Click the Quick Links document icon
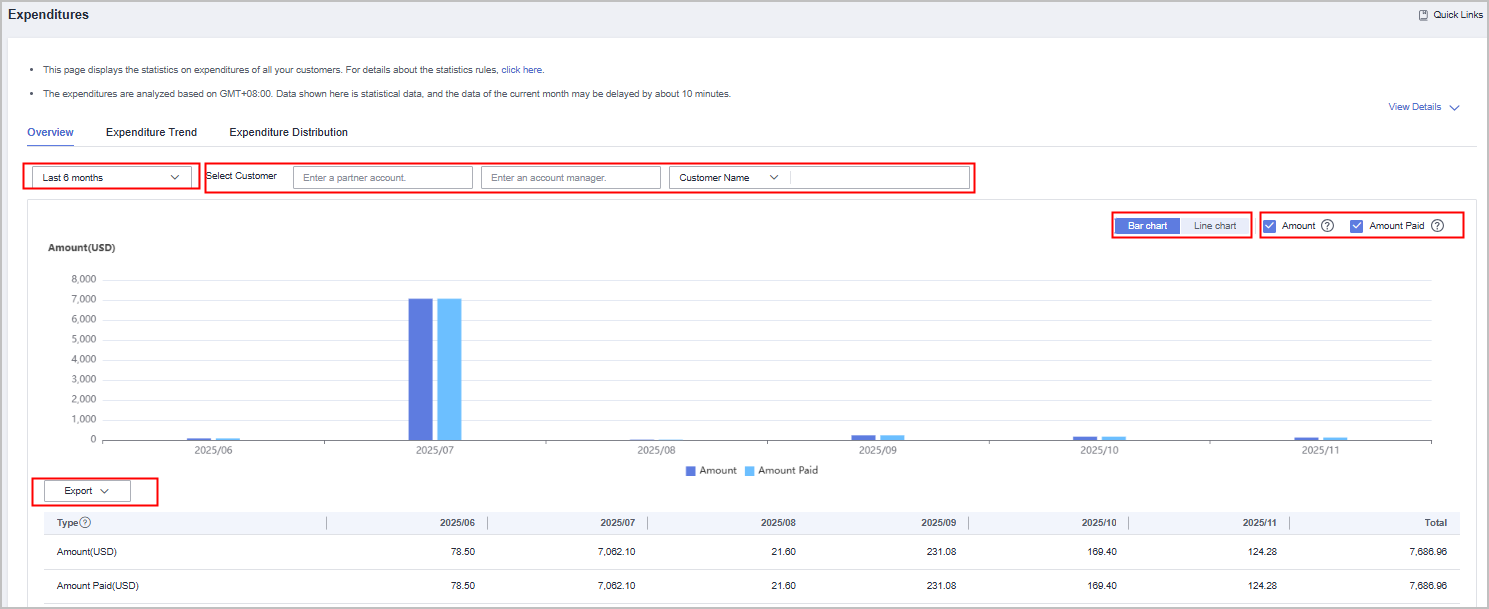The width and height of the screenshot is (1489, 609). (1423, 15)
